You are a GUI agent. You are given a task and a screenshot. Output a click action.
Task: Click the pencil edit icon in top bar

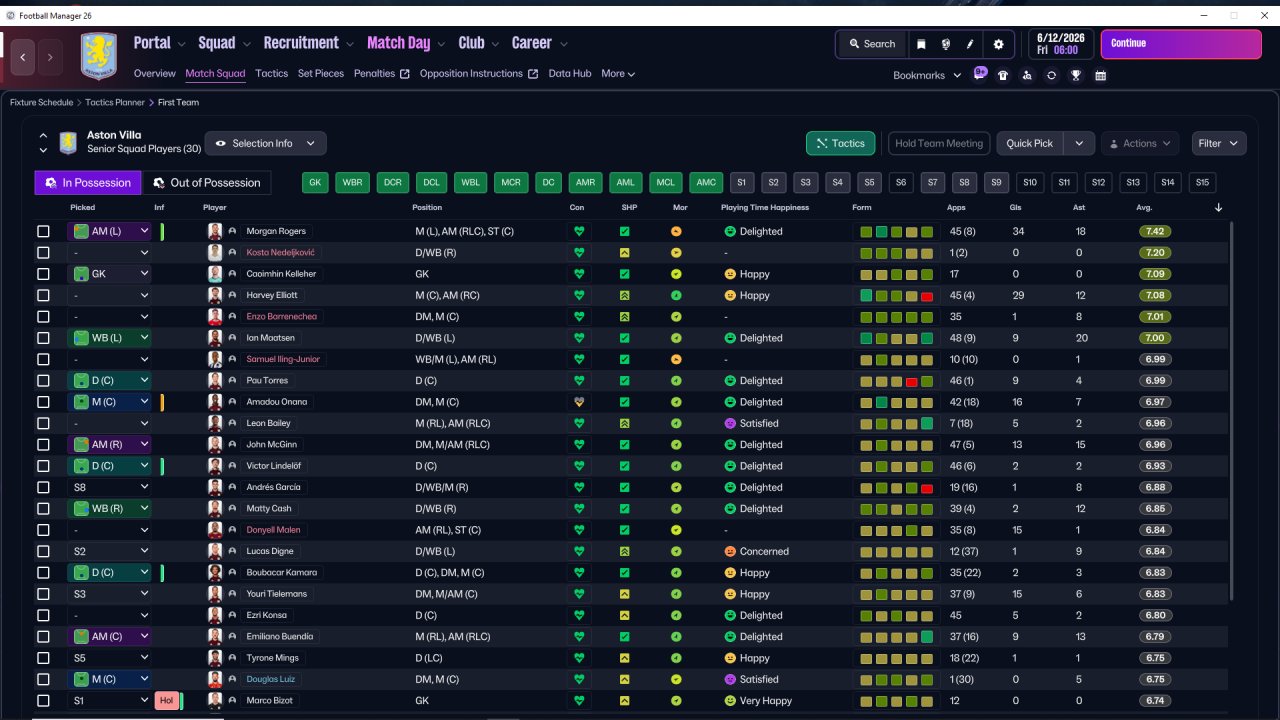coord(971,44)
